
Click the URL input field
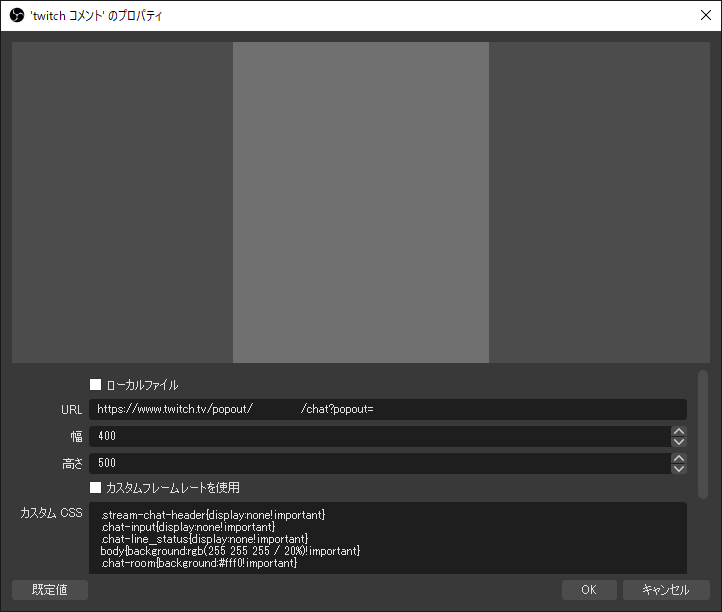point(388,409)
